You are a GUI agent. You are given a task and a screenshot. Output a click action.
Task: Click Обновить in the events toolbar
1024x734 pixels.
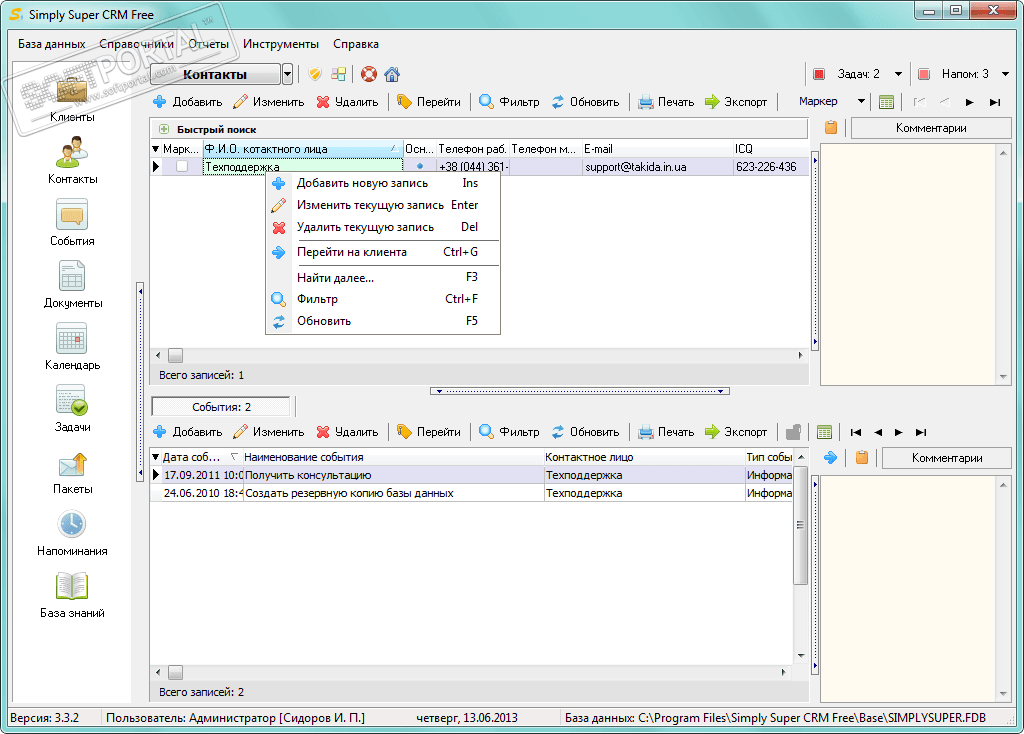pyautogui.click(x=585, y=432)
